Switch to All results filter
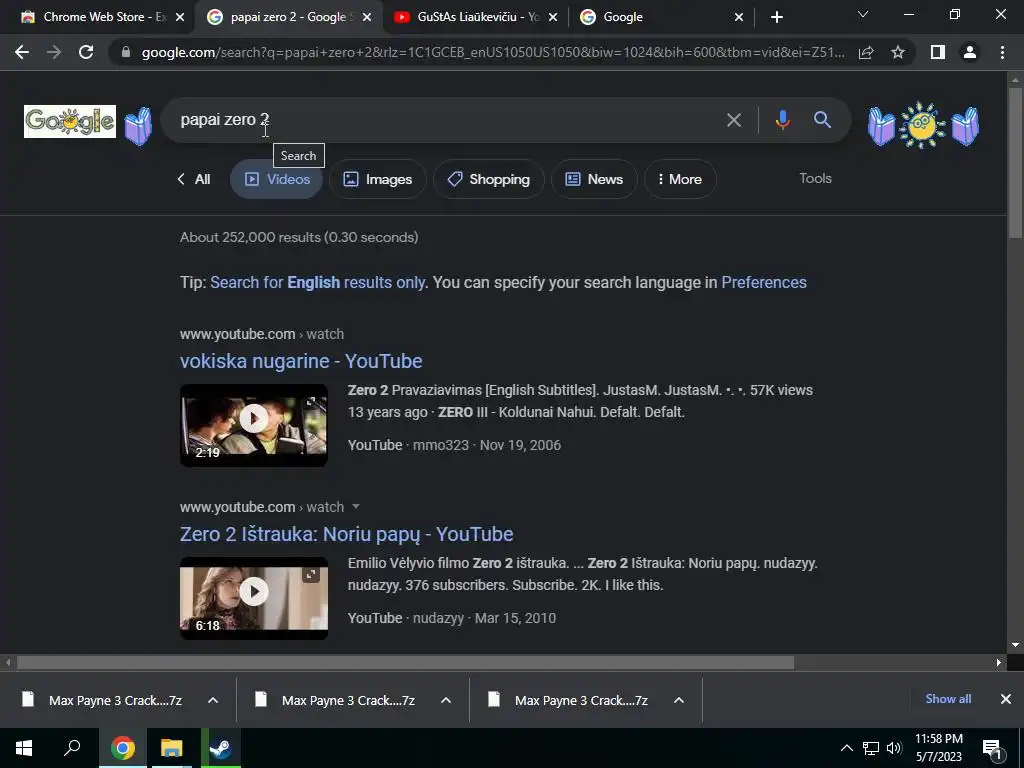The width and height of the screenshot is (1024, 768). coord(194,179)
